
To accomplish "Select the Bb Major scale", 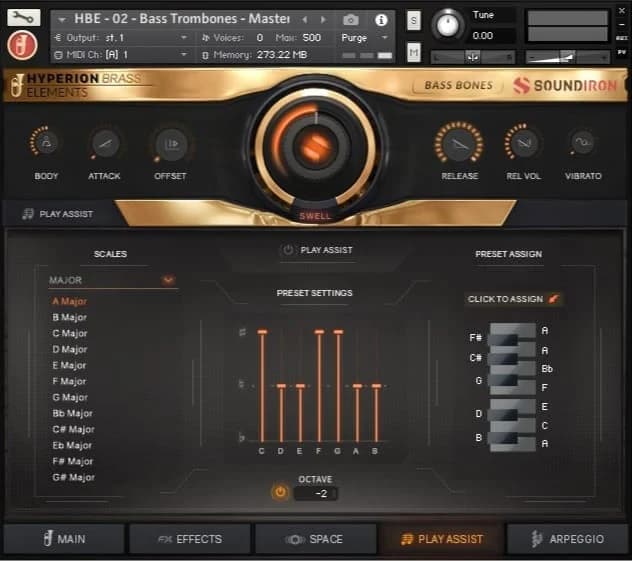I will 72,413.
